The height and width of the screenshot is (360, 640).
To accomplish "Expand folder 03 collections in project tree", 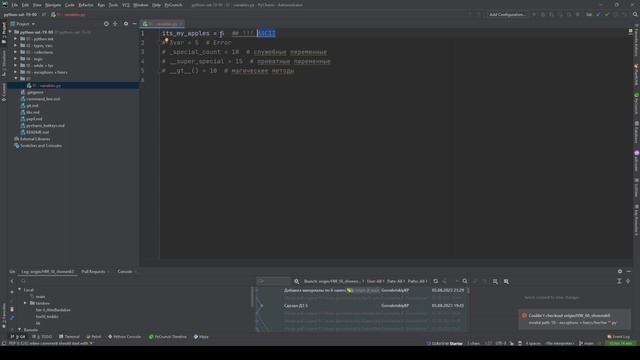I will 16,52.
